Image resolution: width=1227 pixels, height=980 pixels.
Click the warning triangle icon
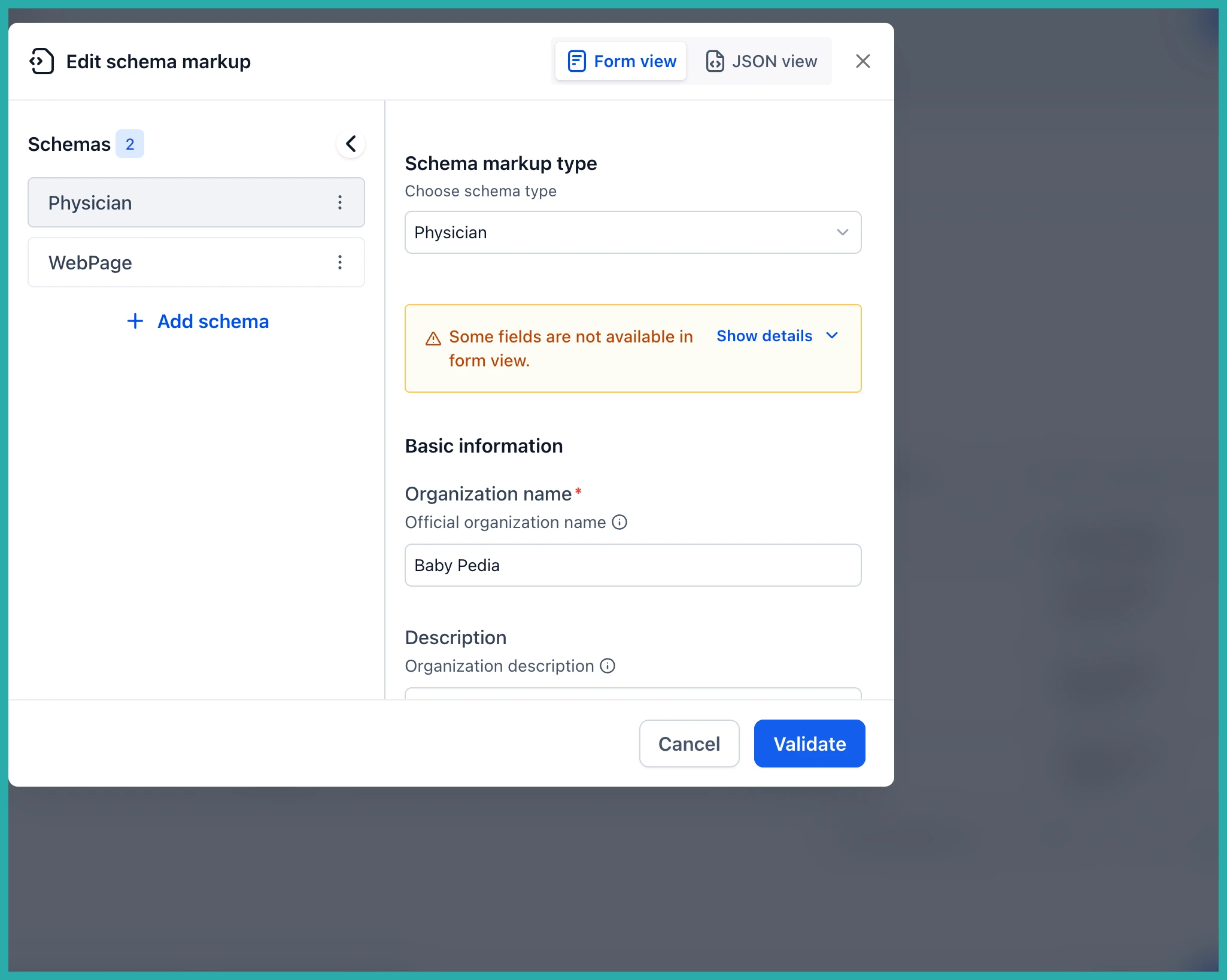433,339
